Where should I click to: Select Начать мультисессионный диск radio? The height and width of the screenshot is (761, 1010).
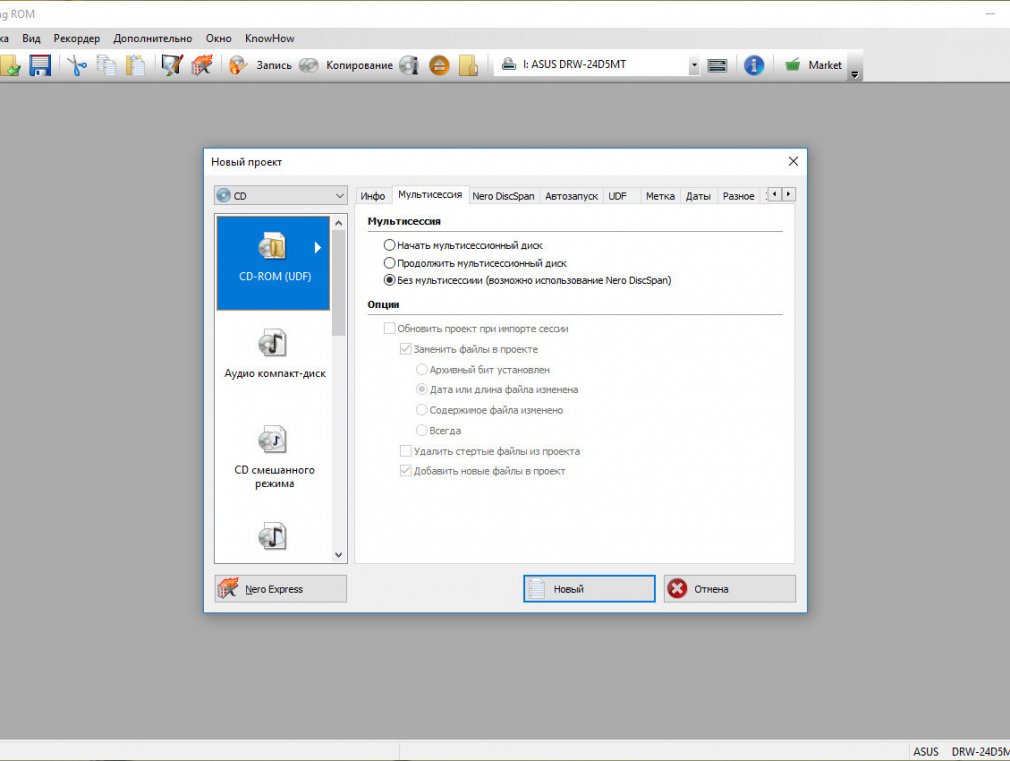tap(389, 245)
